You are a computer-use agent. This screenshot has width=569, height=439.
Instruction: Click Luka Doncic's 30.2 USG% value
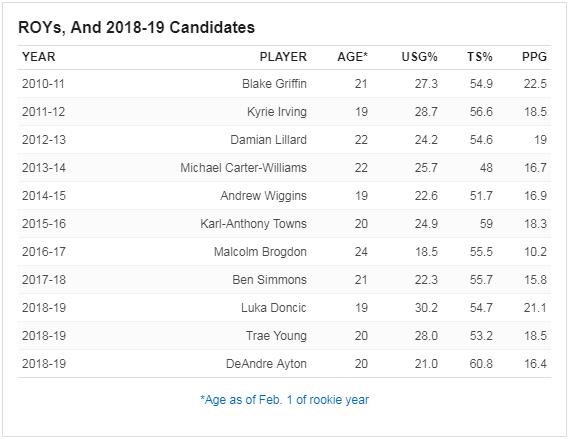point(426,308)
